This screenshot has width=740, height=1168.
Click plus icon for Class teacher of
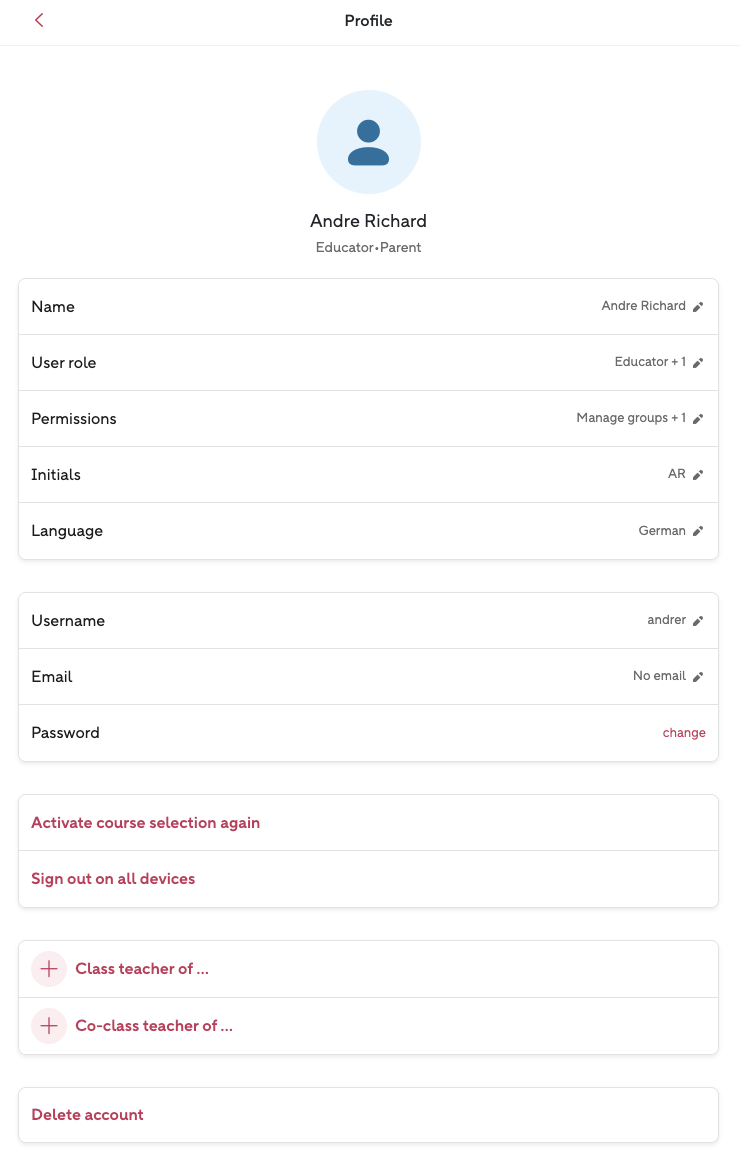click(49, 969)
